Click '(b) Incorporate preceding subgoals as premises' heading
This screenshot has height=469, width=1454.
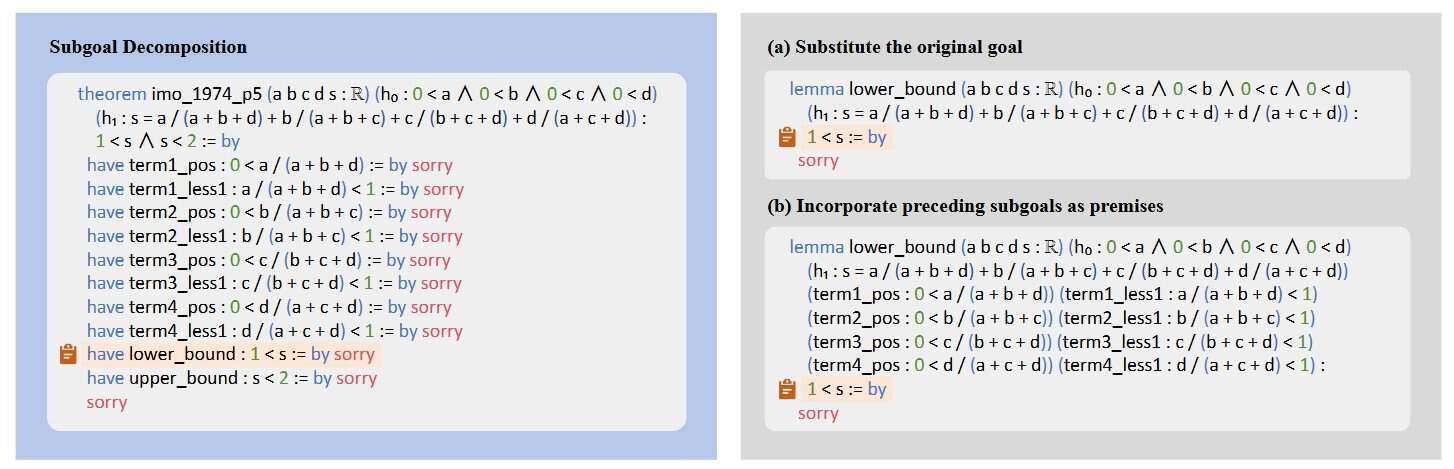click(x=965, y=206)
